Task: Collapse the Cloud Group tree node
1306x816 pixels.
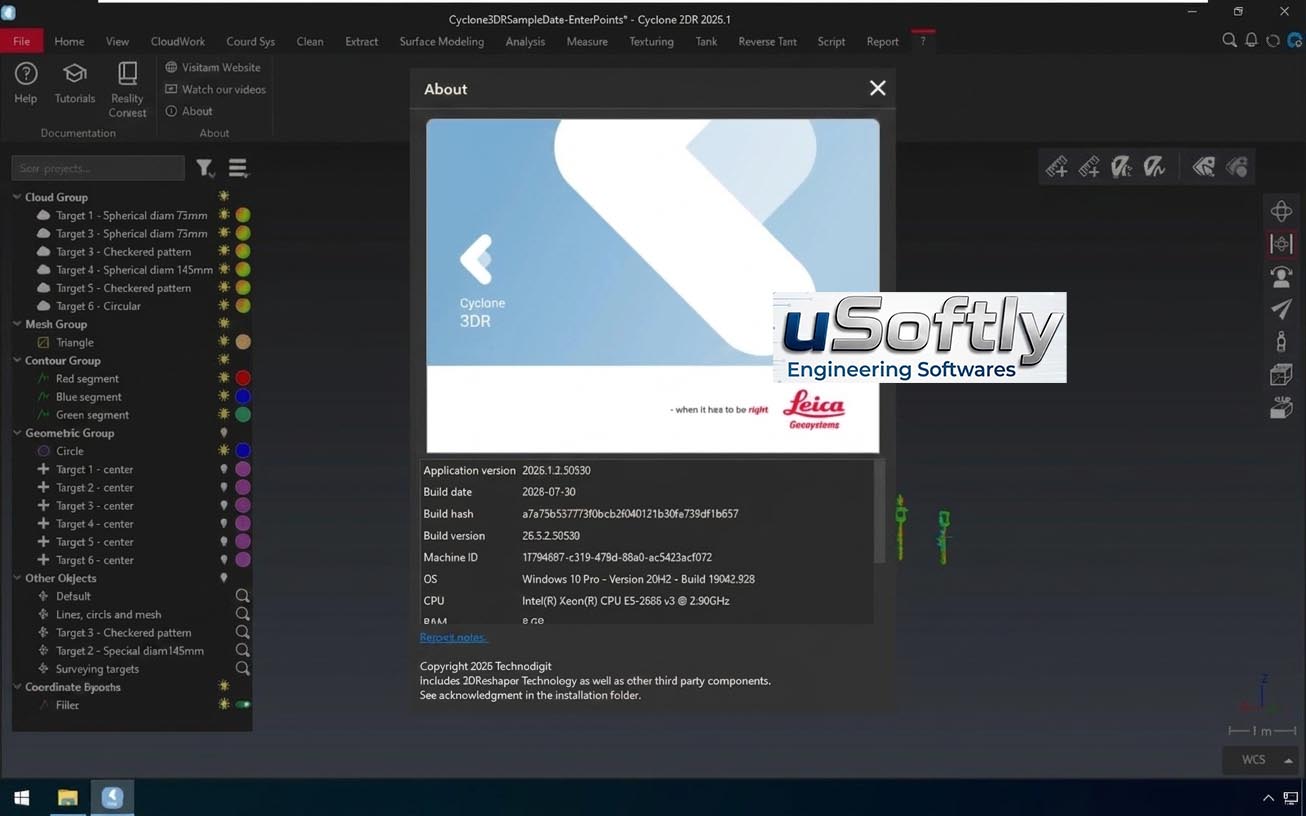Action: pyautogui.click(x=17, y=197)
